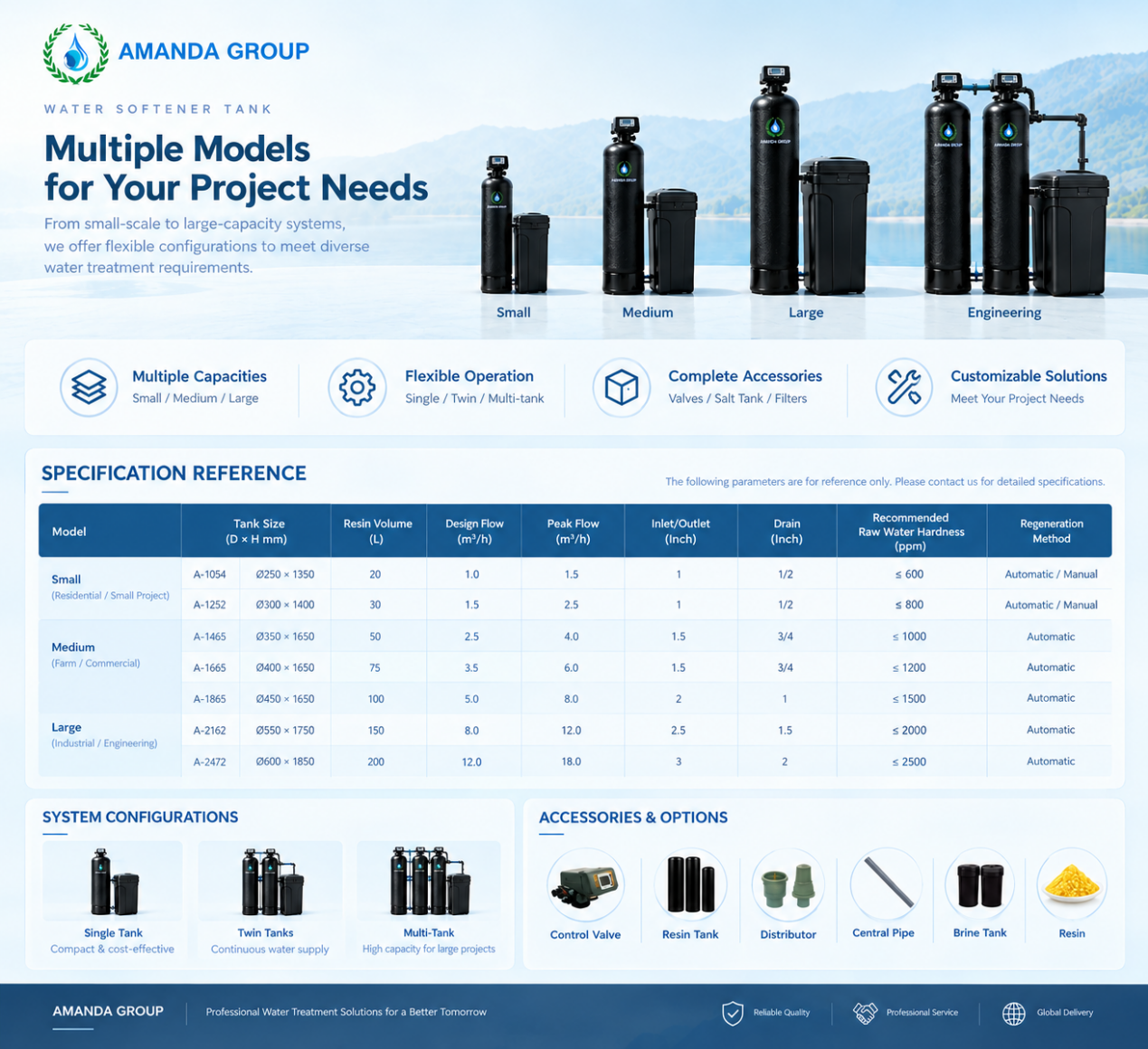Click the Medium product label
The height and width of the screenshot is (1049, 1148).
click(648, 312)
